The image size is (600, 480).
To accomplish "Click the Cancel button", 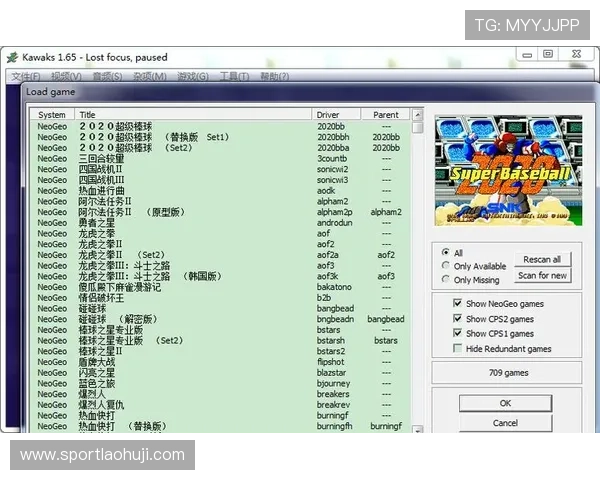I will pyautogui.click(x=505, y=423).
